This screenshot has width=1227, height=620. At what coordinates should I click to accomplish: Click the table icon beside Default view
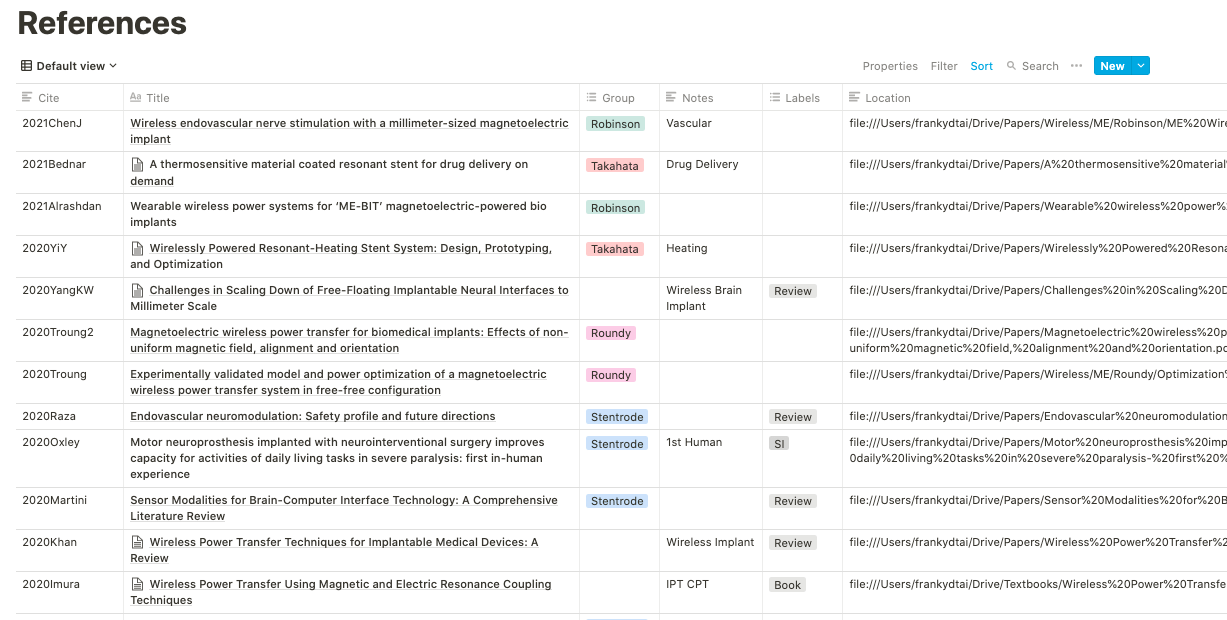coord(26,66)
